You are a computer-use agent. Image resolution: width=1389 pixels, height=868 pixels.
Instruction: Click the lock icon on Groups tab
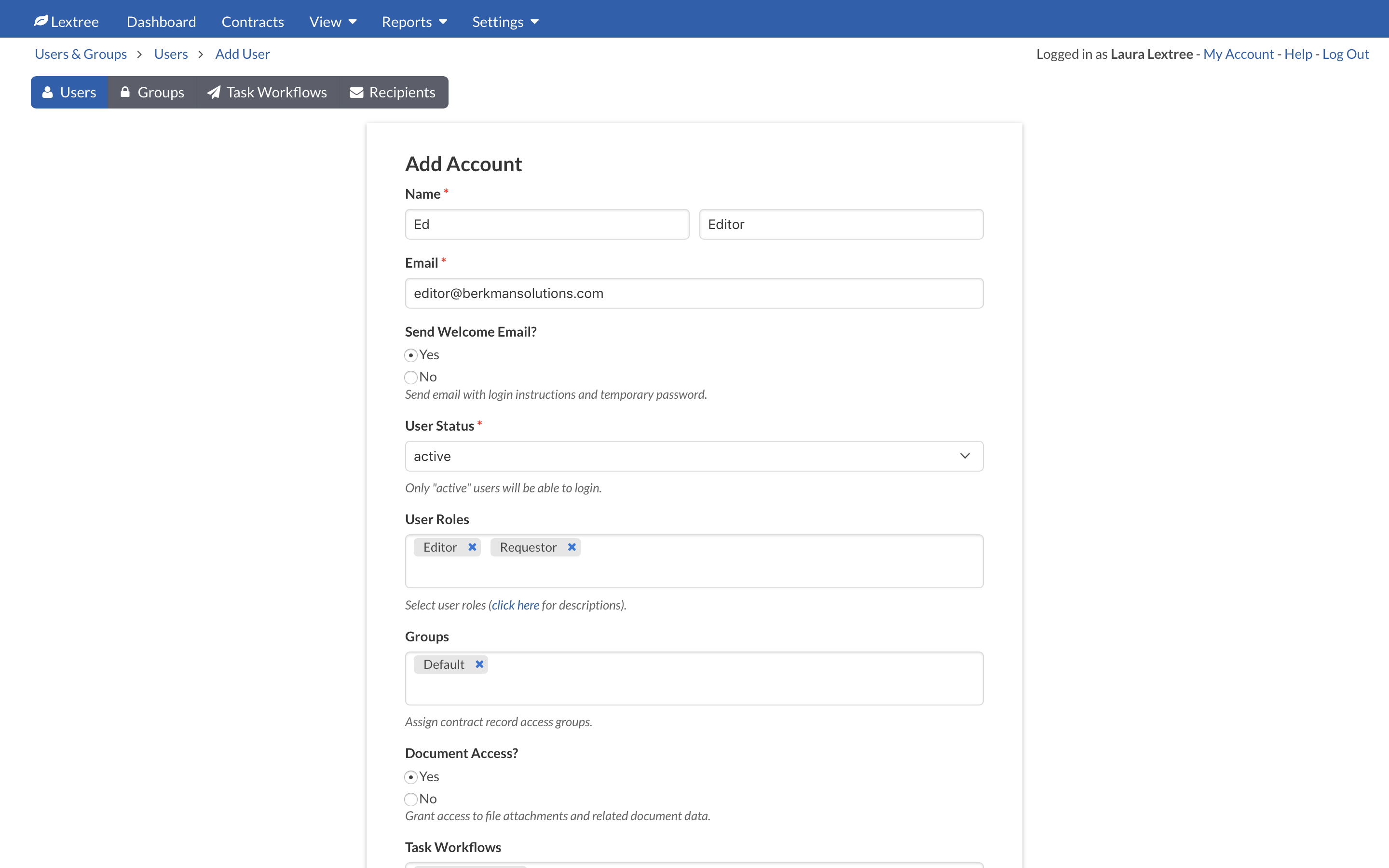click(125, 92)
